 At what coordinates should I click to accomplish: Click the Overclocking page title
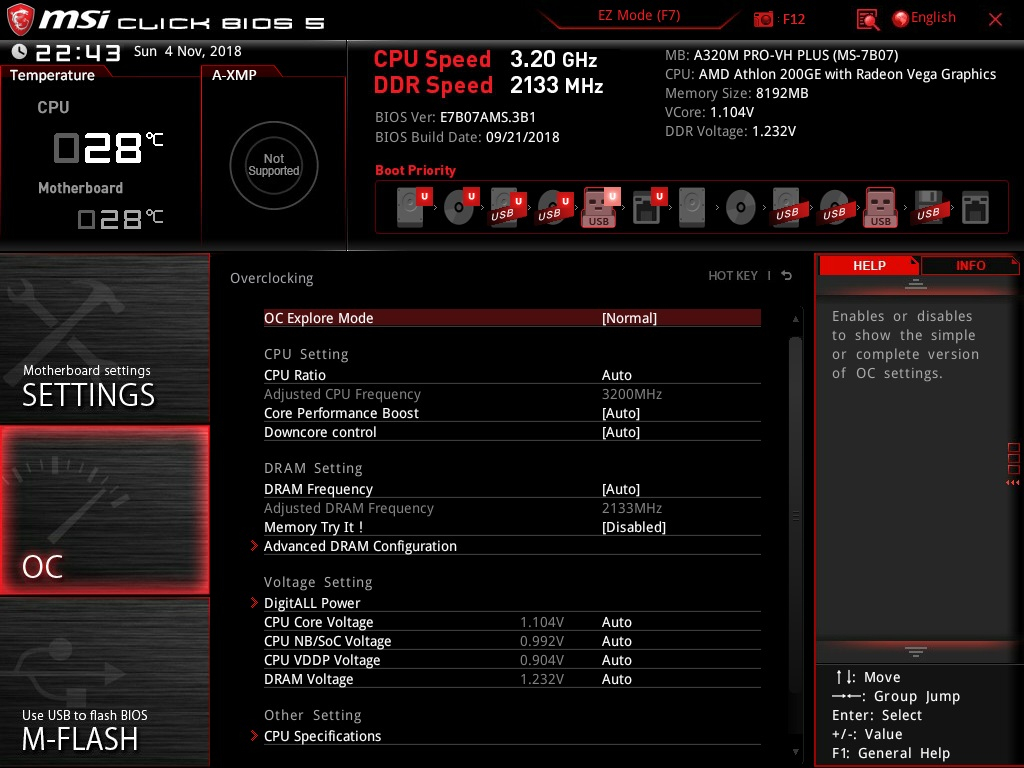pos(272,278)
